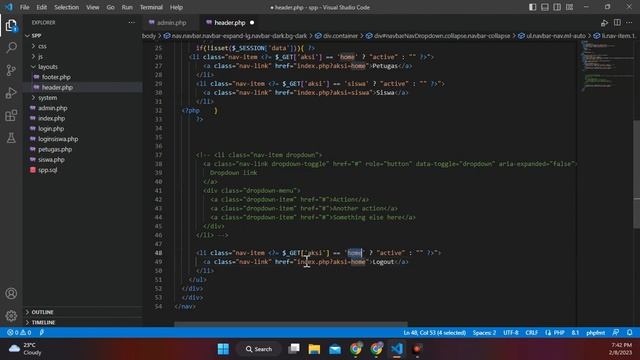Open the Manage gear settings icon

tap(11, 316)
